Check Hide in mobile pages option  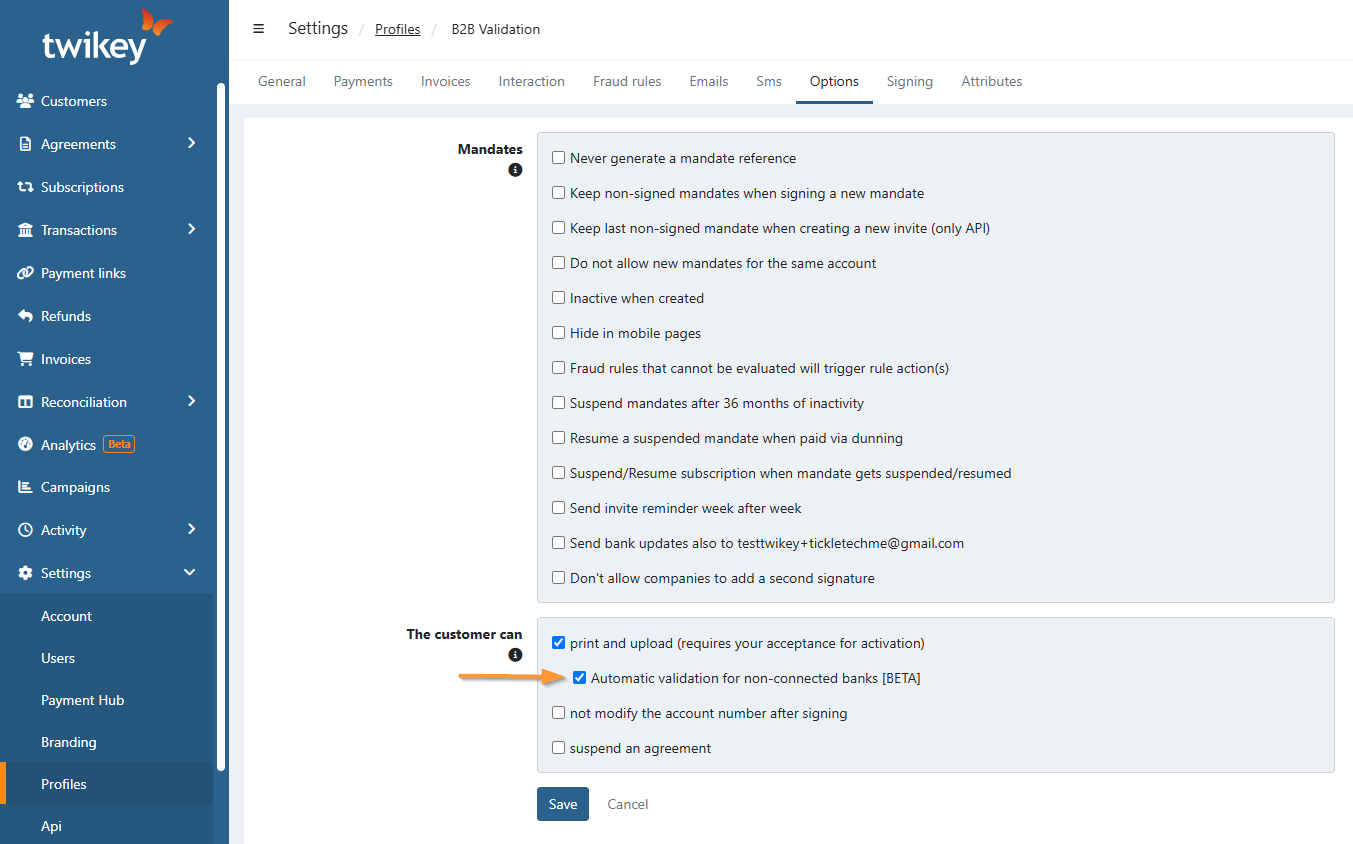(559, 333)
